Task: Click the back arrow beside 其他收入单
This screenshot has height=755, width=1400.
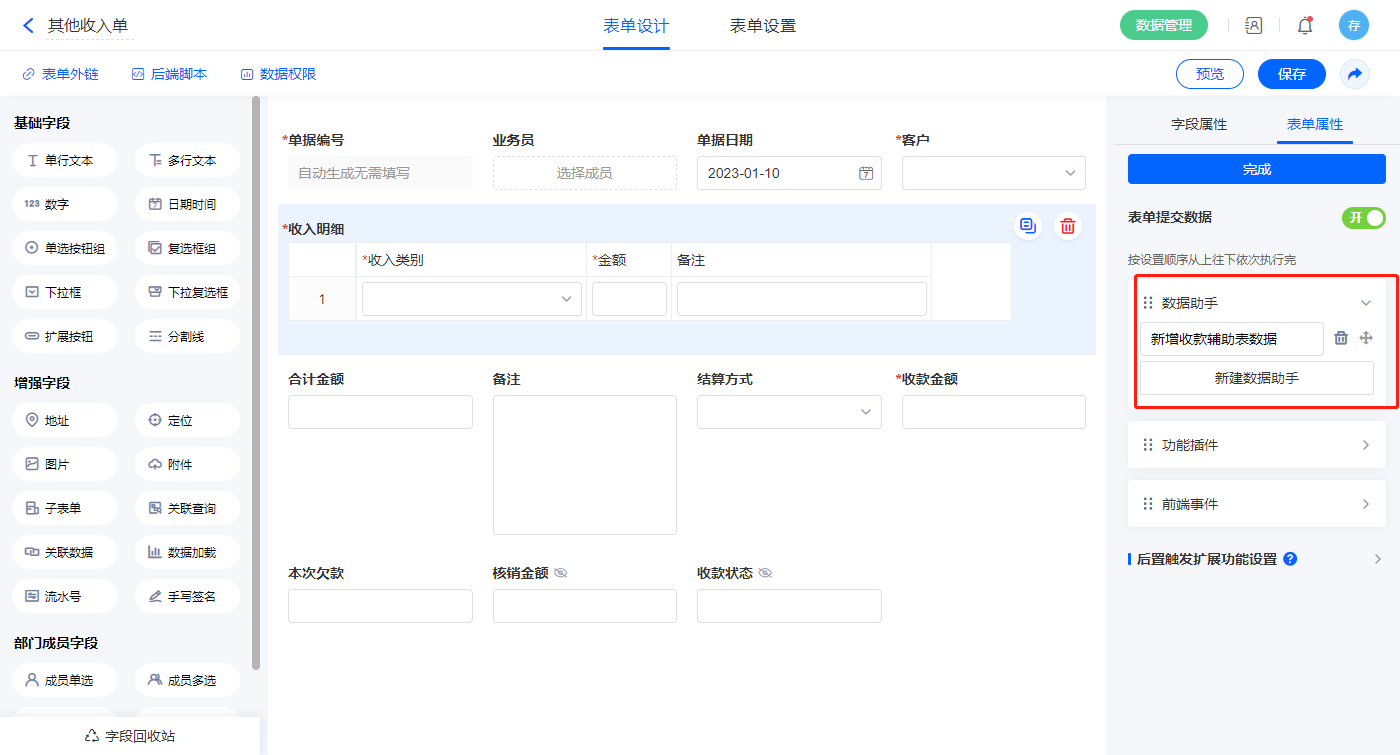Action: tap(28, 26)
